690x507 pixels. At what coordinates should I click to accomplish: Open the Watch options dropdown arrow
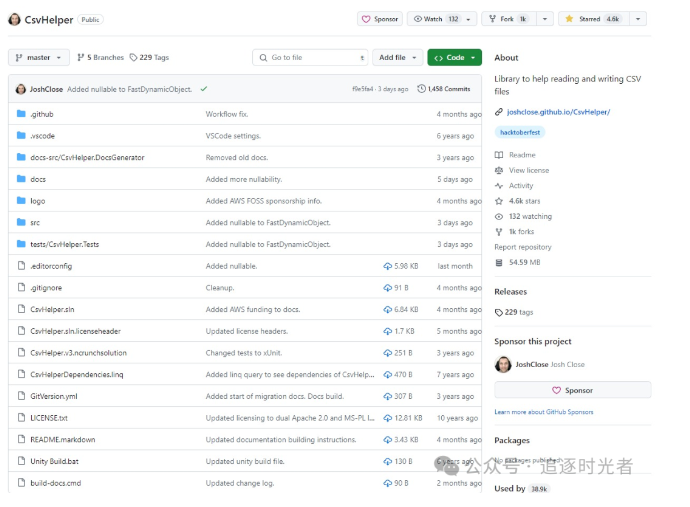click(469, 19)
